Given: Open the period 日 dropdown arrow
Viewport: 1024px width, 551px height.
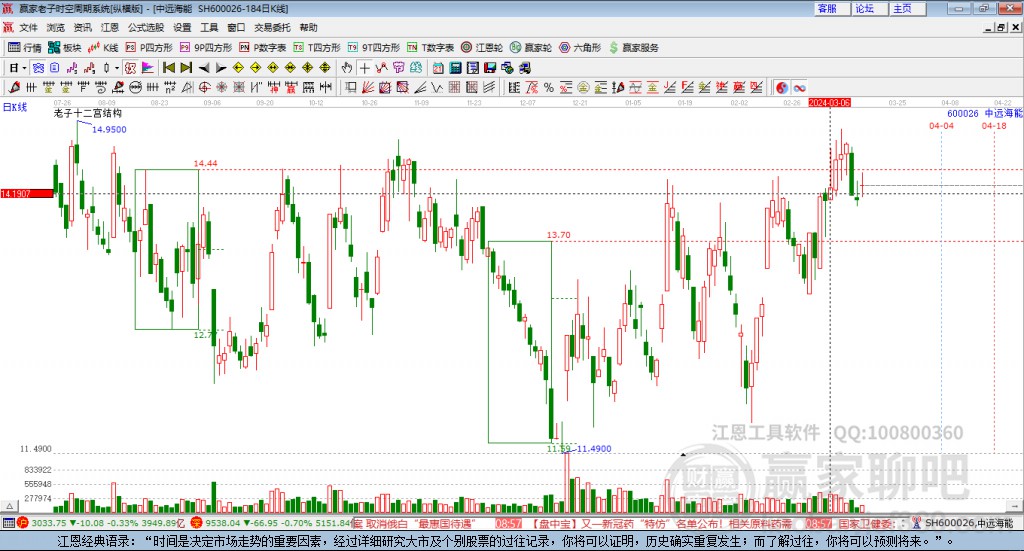Looking at the screenshot, I should click(24, 68).
